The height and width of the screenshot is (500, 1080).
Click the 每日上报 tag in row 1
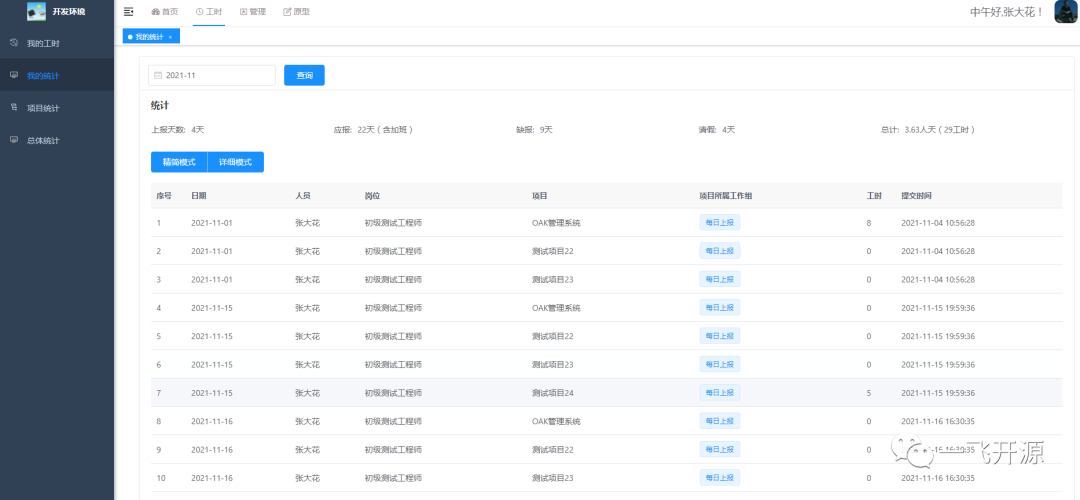[x=720, y=223]
